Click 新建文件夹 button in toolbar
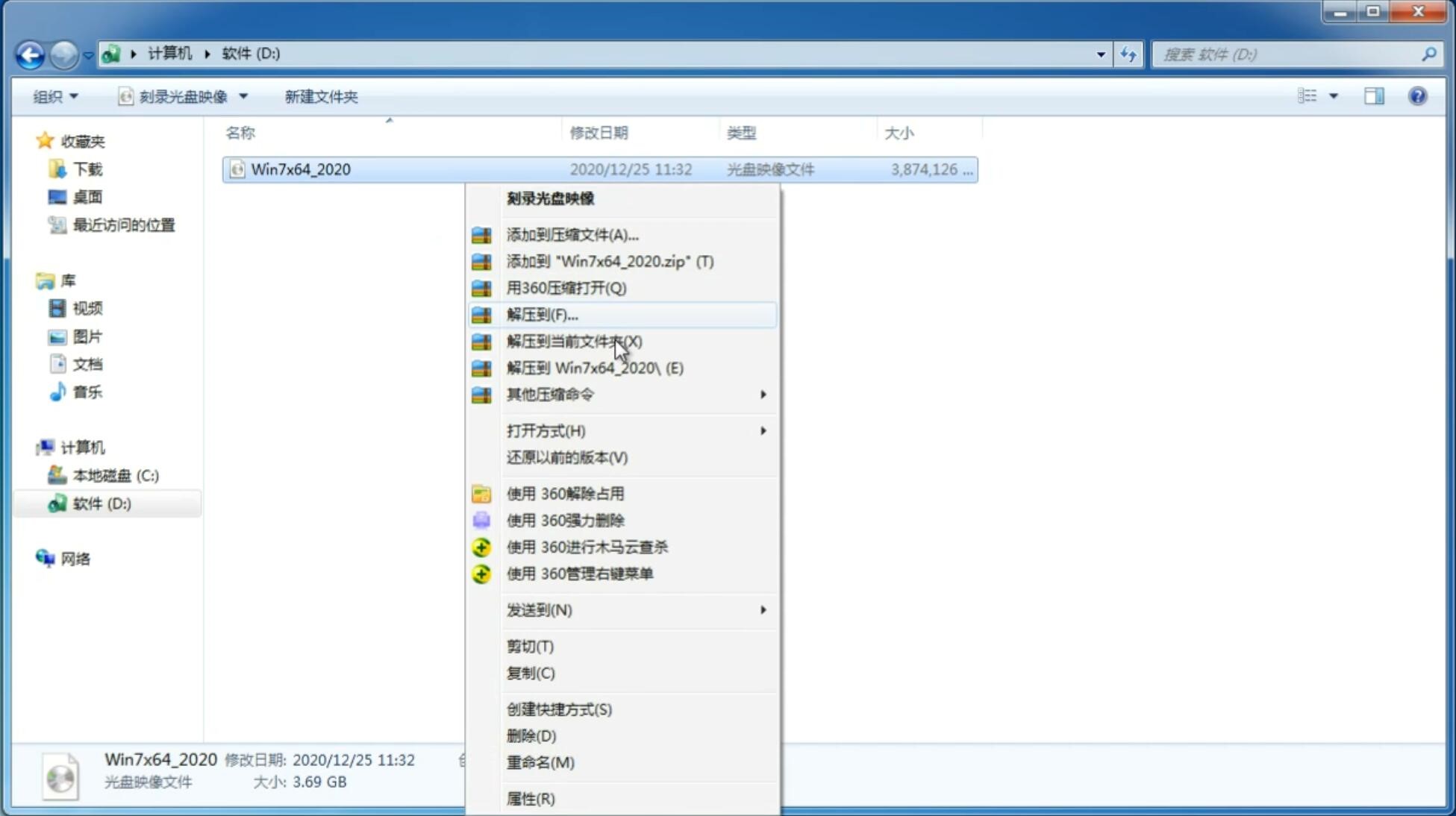 click(321, 96)
